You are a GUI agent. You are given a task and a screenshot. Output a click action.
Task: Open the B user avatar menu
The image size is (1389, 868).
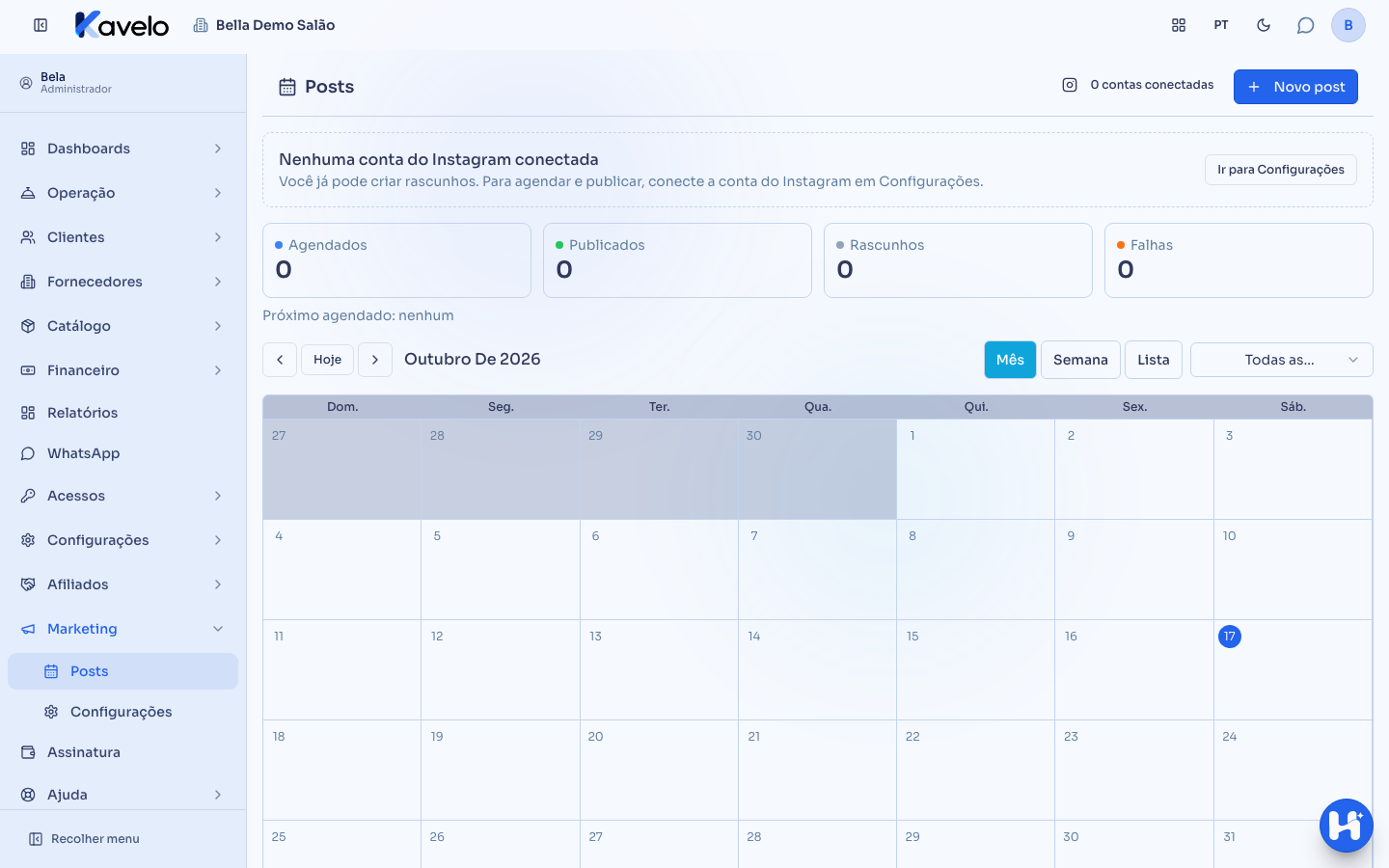pos(1348,25)
